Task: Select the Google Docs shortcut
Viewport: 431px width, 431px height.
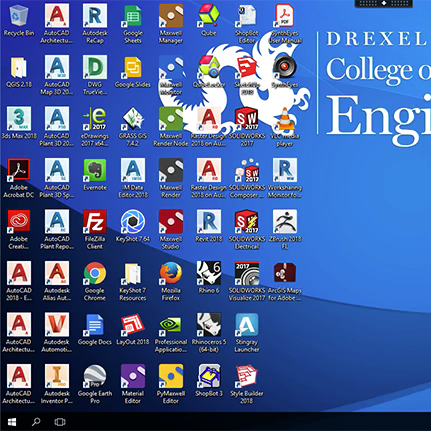Action: 95,324
